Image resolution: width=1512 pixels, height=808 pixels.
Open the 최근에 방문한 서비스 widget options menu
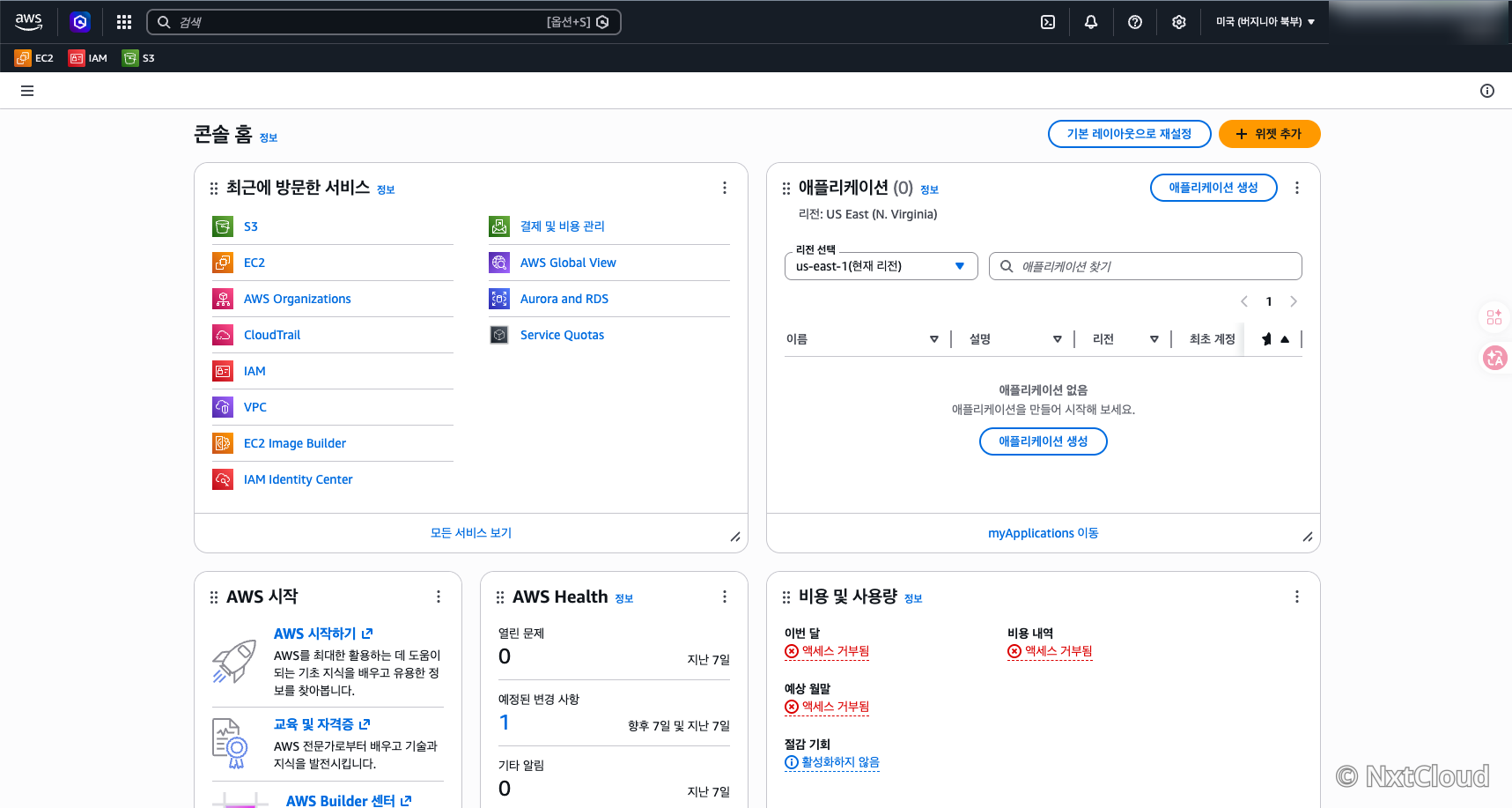tap(725, 188)
